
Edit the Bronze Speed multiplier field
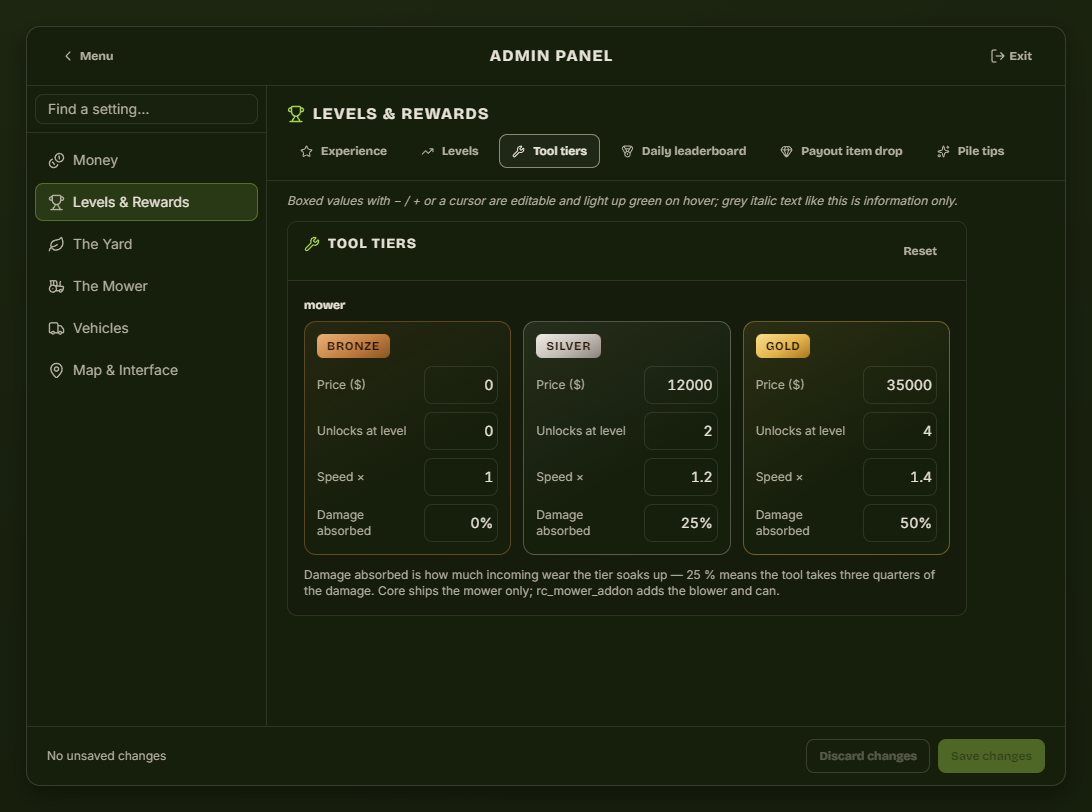(x=461, y=477)
